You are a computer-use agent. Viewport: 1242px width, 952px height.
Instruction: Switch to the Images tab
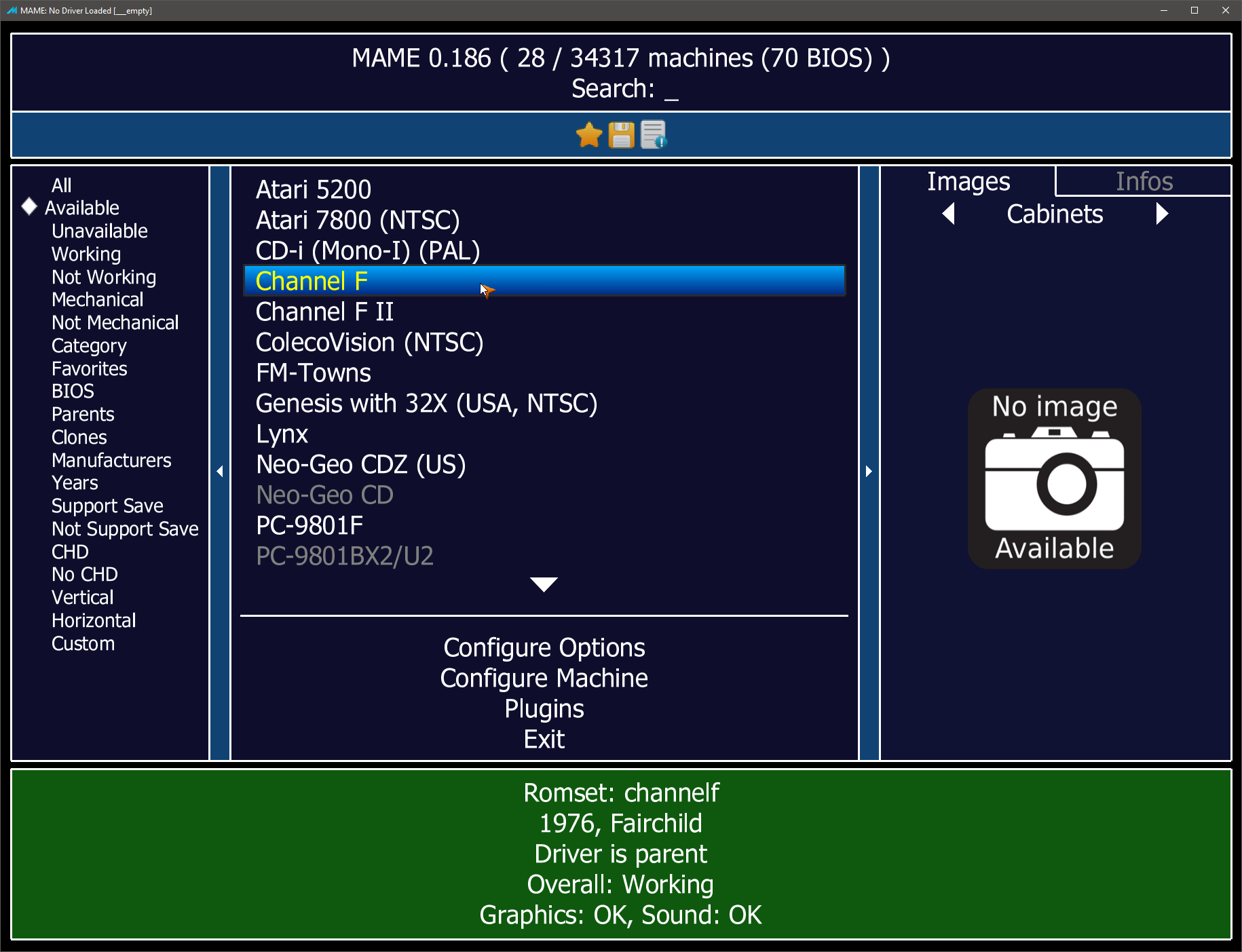tap(968, 181)
